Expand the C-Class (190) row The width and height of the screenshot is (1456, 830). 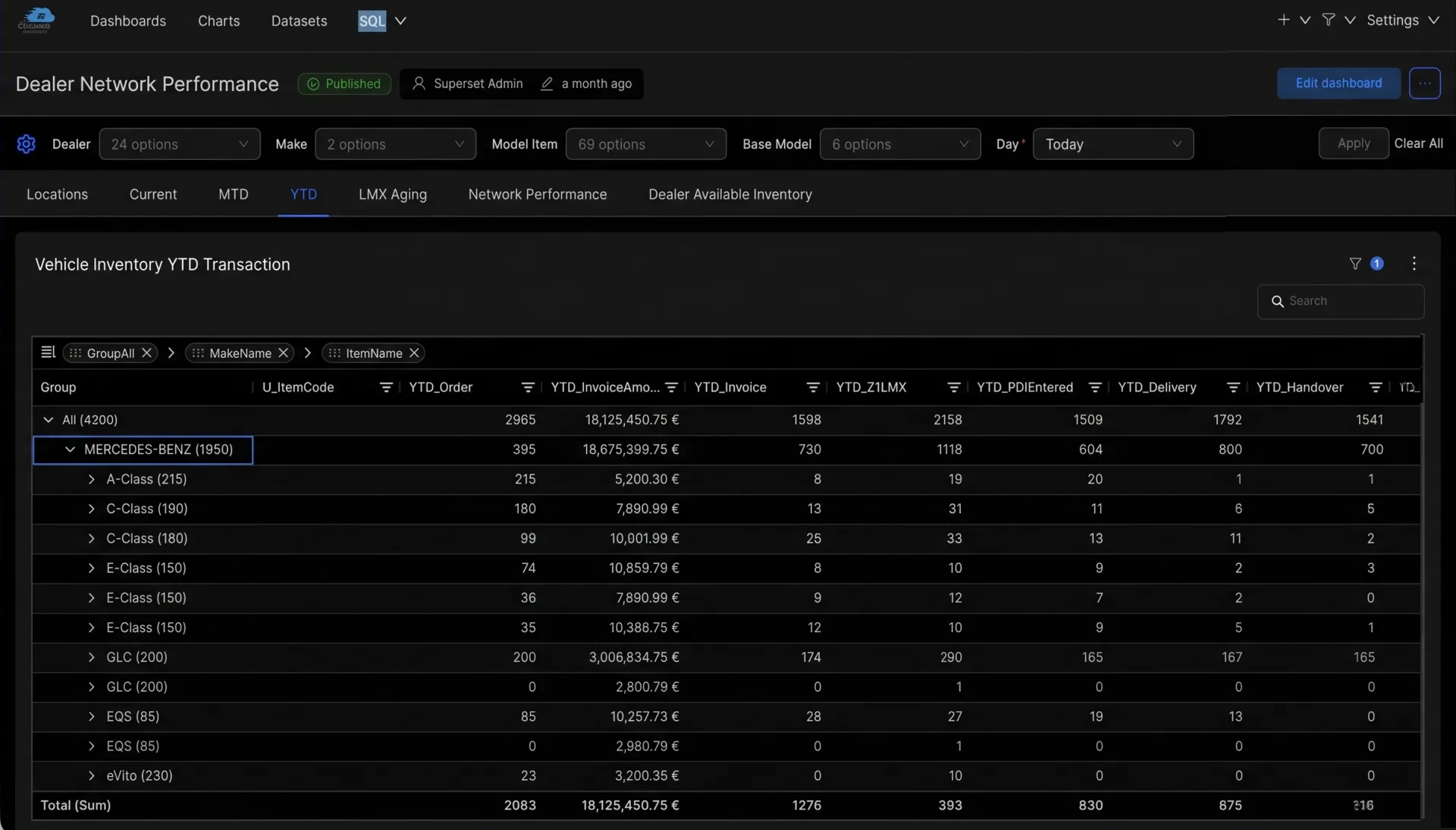[x=92, y=509]
